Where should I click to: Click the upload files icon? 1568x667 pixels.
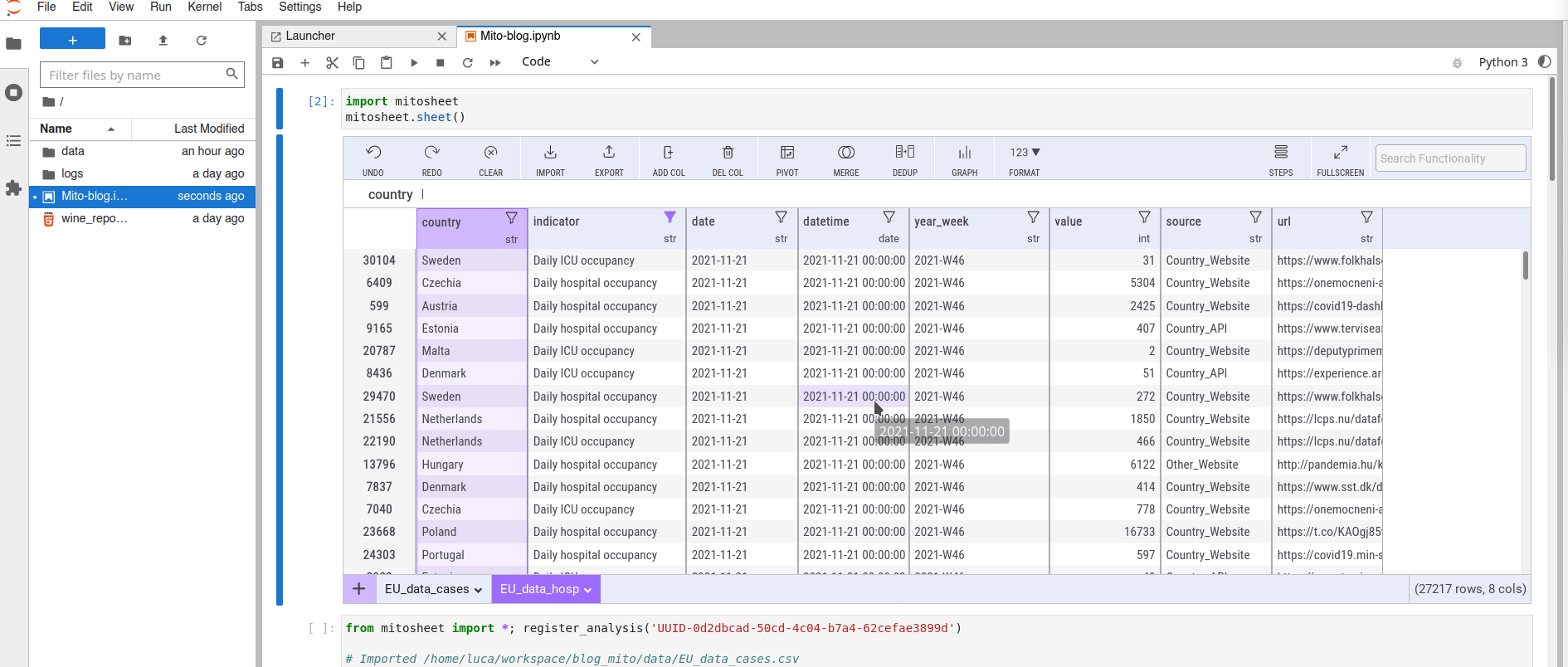click(x=163, y=40)
